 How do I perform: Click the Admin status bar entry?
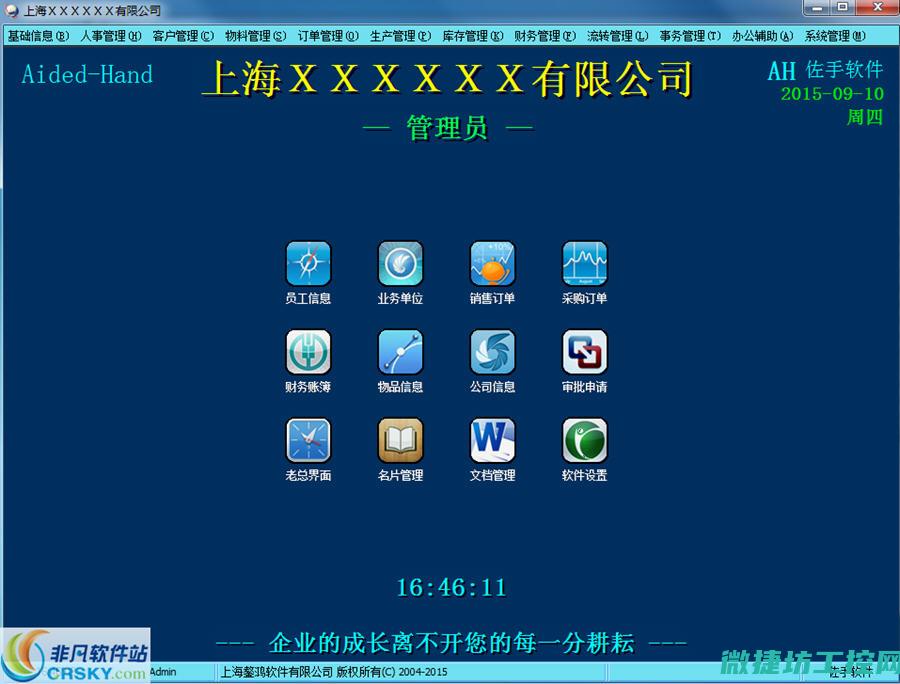[x=163, y=671]
